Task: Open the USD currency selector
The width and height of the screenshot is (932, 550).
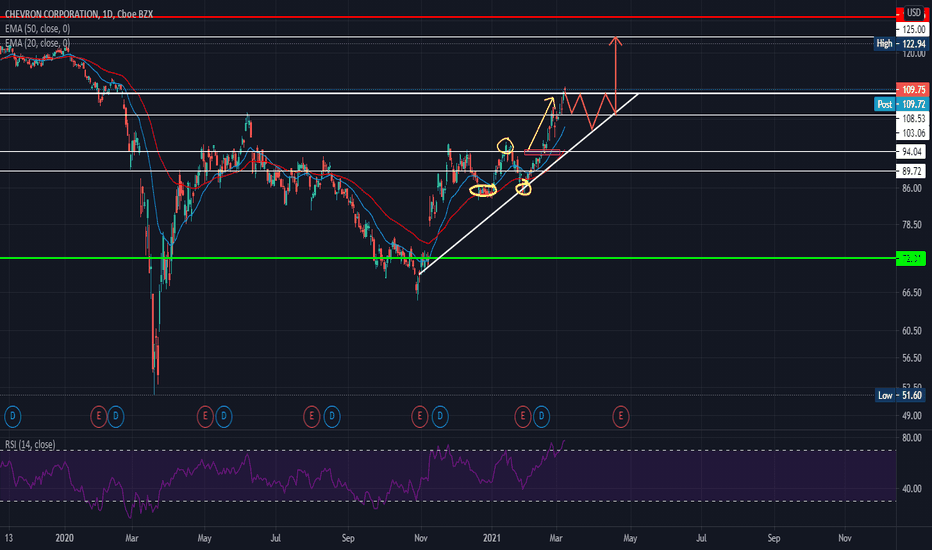Action: coord(914,12)
